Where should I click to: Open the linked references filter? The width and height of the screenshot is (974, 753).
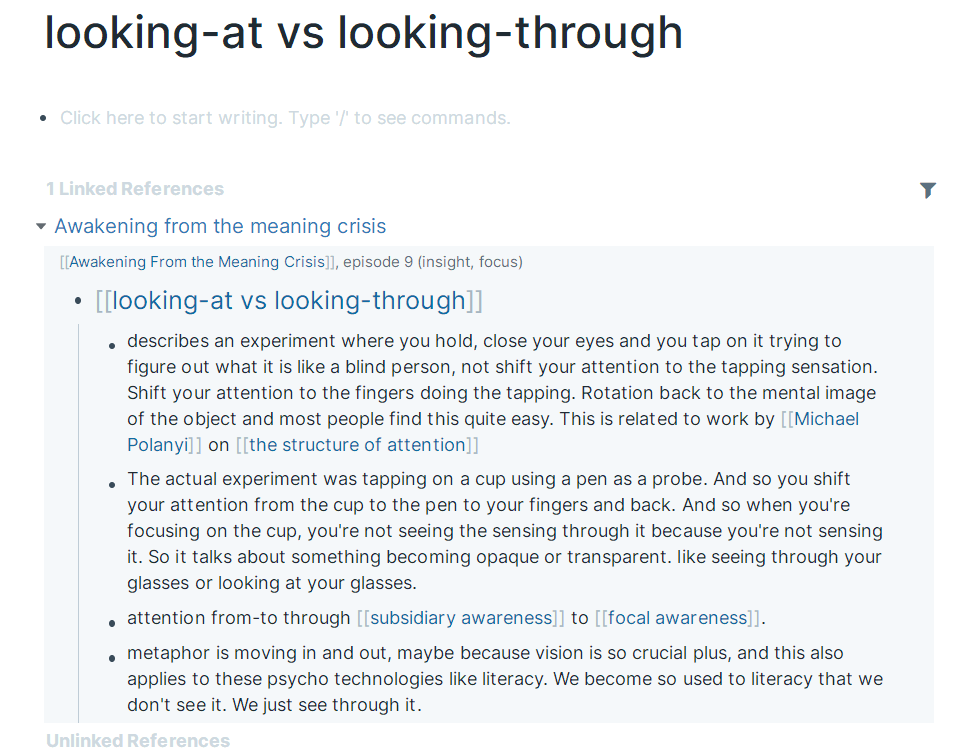(927, 190)
